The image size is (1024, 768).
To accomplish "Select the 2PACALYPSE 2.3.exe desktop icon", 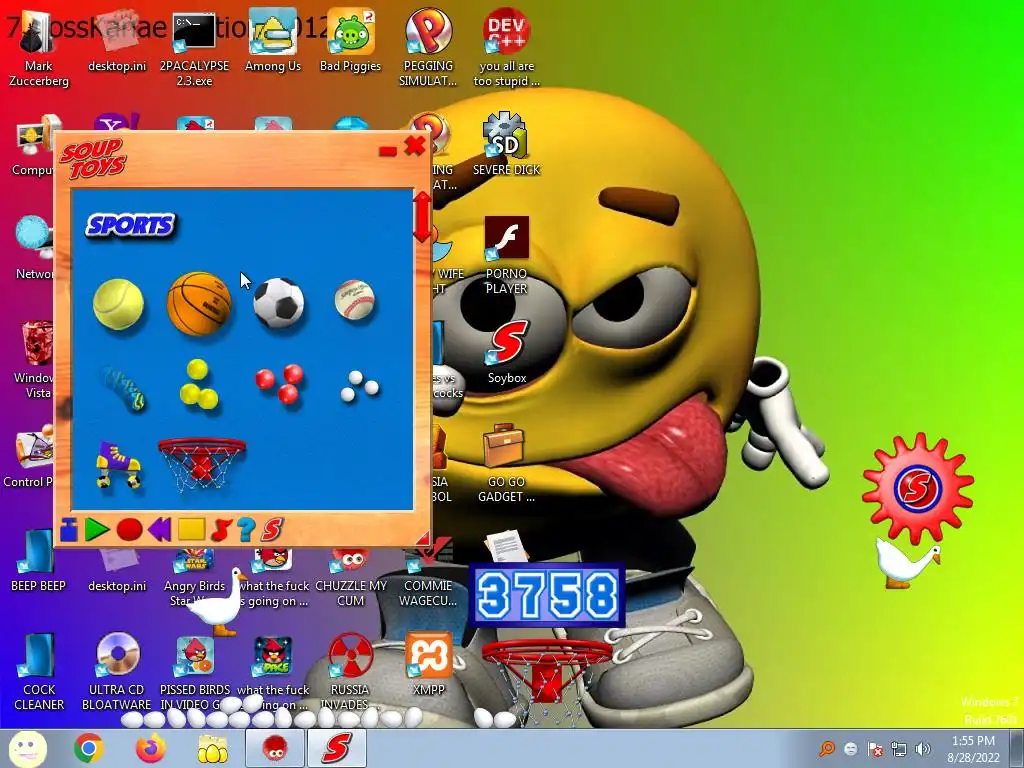I will coord(194,48).
